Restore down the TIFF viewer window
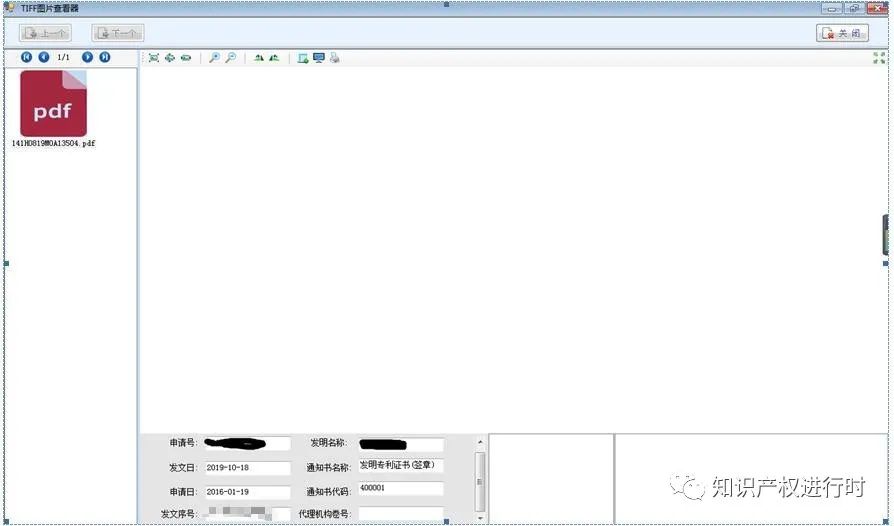The width and height of the screenshot is (894, 526). 854,9
